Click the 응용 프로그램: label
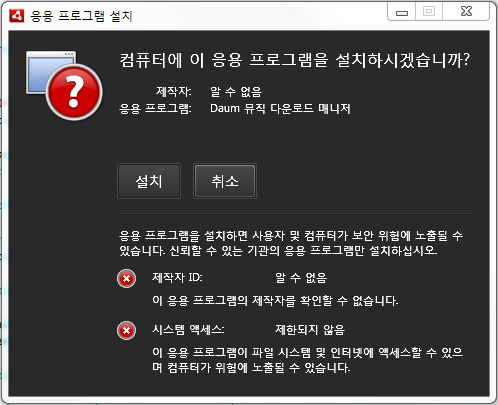 point(155,109)
